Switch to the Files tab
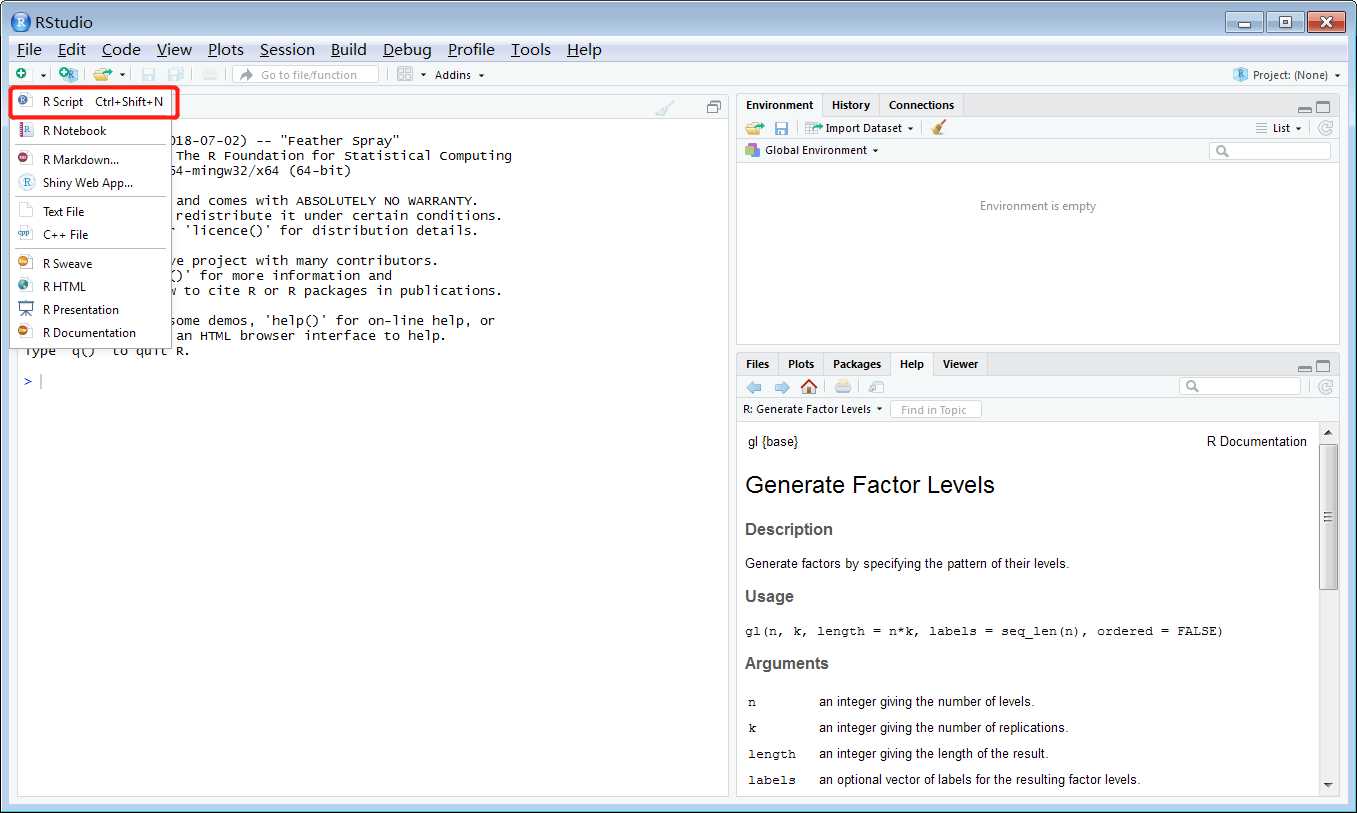1357x813 pixels. pyautogui.click(x=758, y=364)
